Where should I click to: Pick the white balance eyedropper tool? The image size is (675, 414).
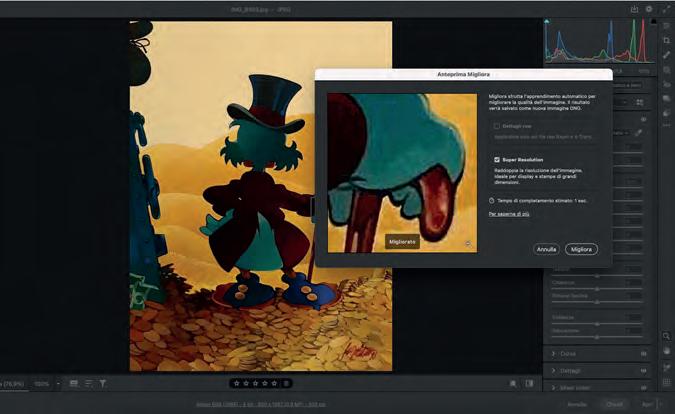coord(638,133)
